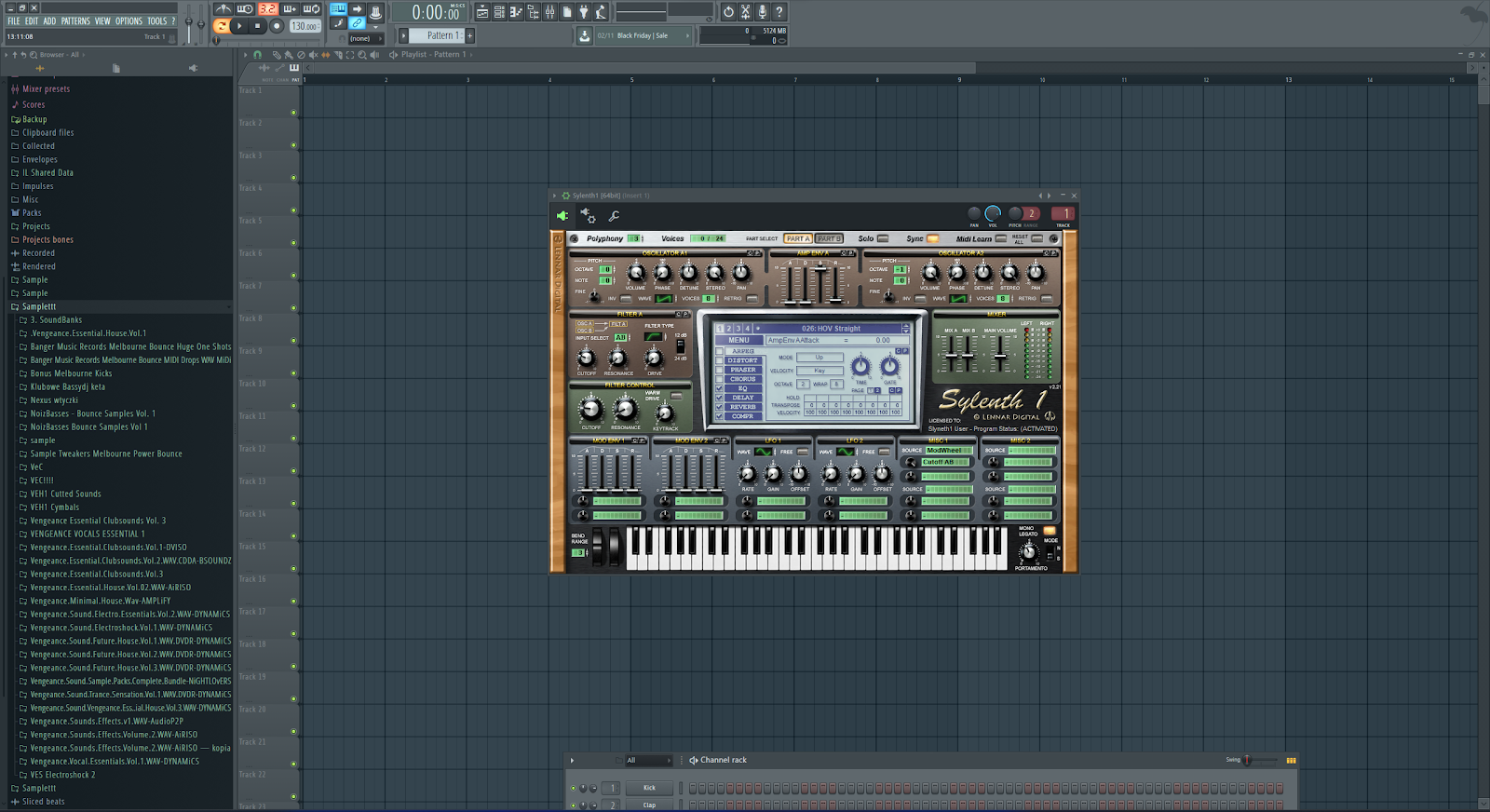Open the Sylenth1 wrench options icon
Viewport: 1490px width, 812px height.
615,216
